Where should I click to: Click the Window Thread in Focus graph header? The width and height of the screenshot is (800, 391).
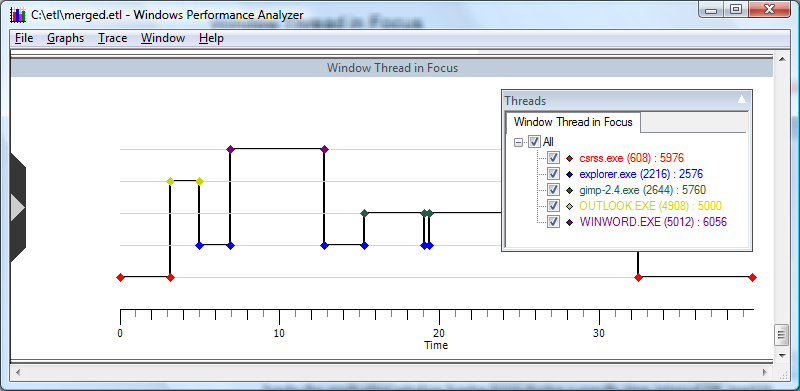tap(392, 67)
